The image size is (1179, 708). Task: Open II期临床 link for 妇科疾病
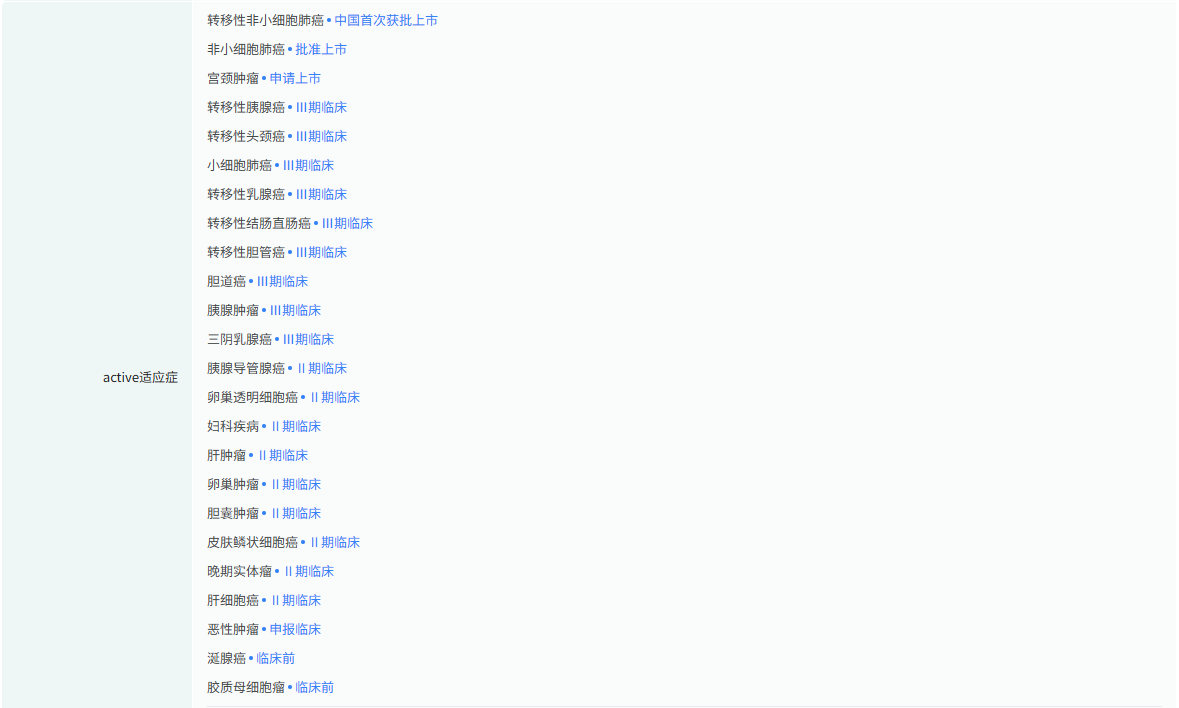point(296,426)
